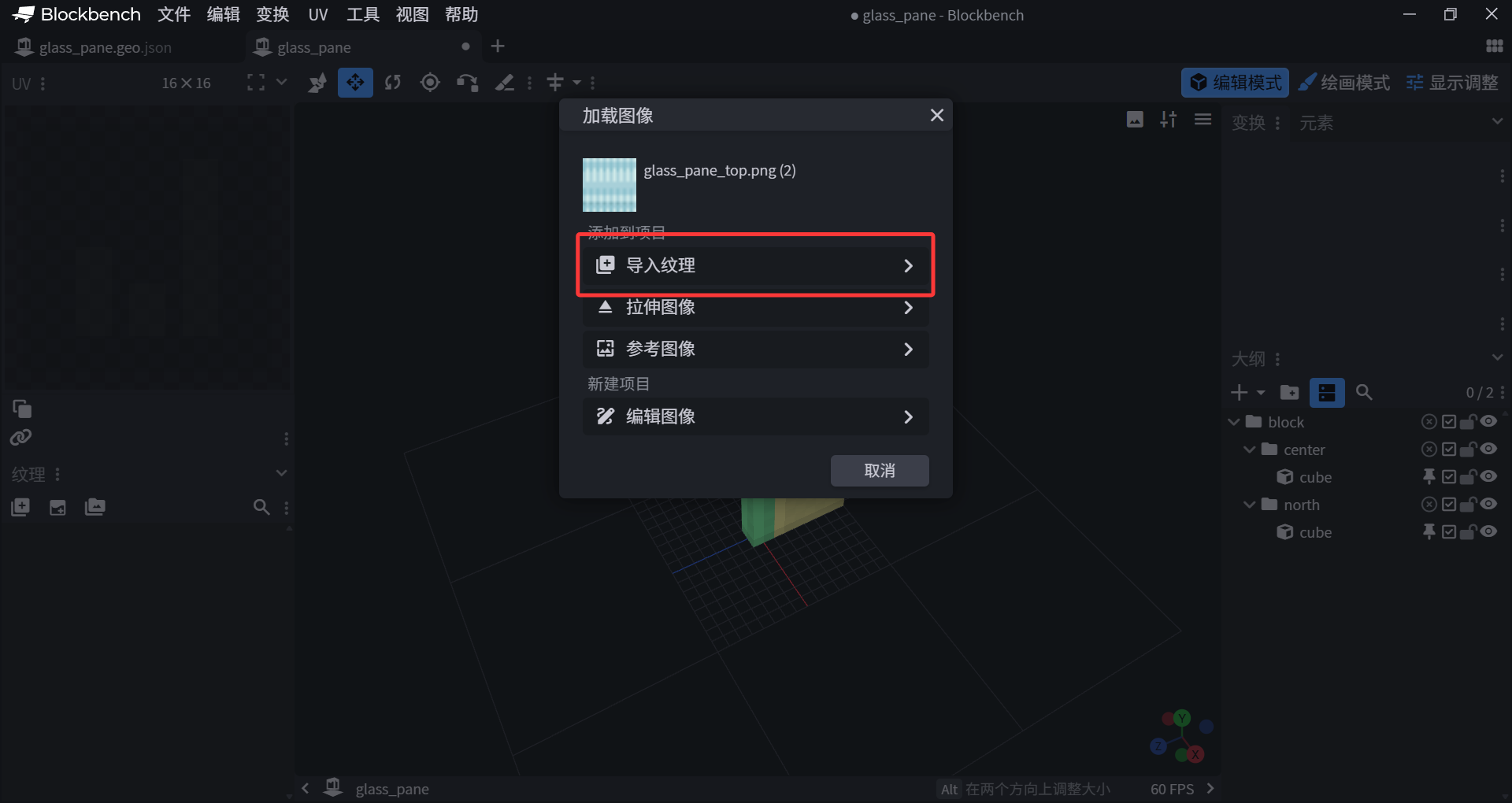Search textures with the magnifier icon
Image resolution: width=1512 pixels, height=803 pixels.
pyautogui.click(x=261, y=507)
